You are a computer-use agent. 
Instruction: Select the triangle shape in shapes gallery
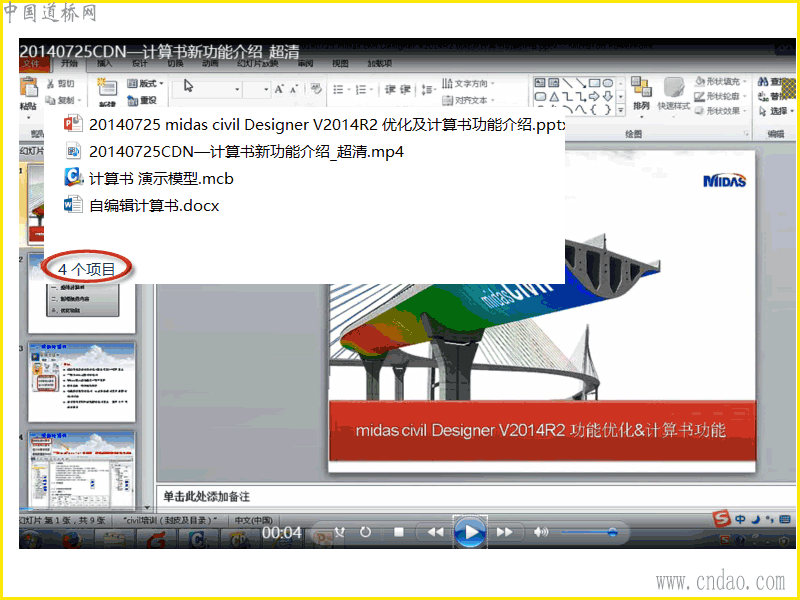click(x=554, y=96)
